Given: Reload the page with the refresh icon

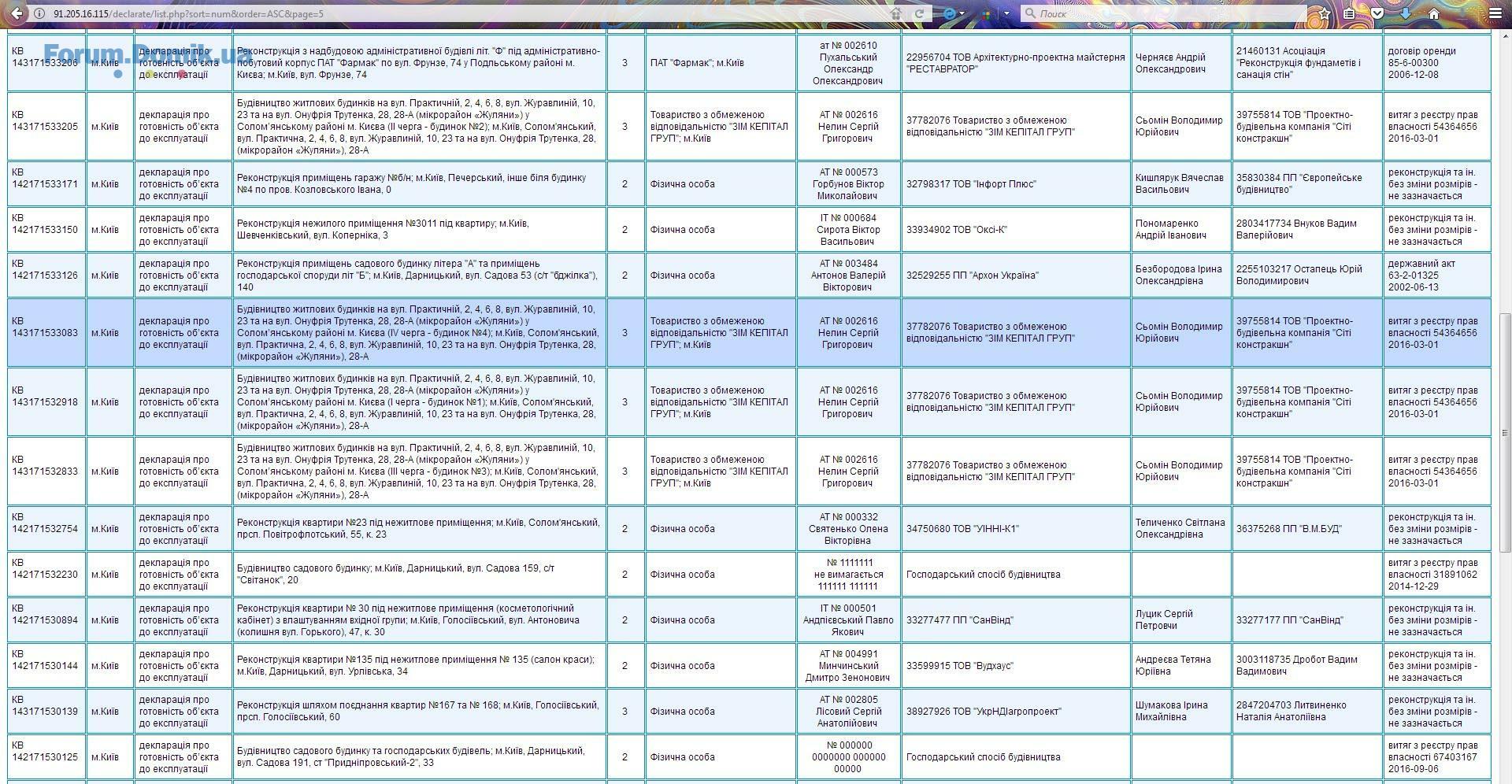Looking at the screenshot, I should pyautogui.click(x=918, y=13).
